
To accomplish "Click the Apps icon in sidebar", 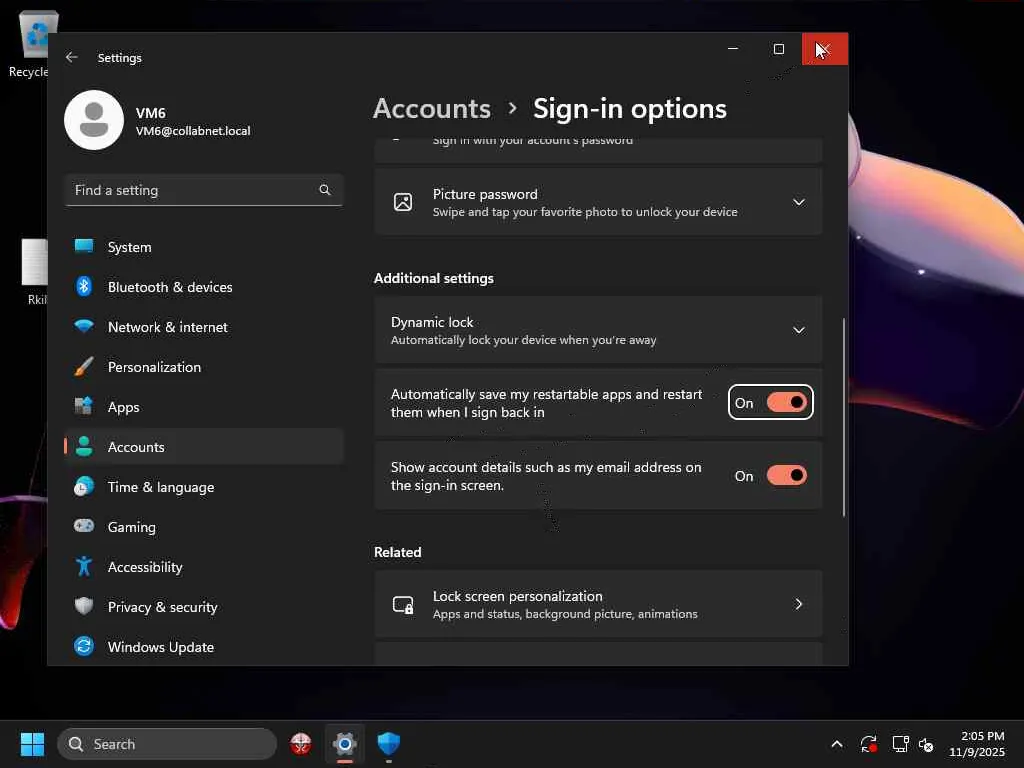I will pyautogui.click(x=84, y=406).
